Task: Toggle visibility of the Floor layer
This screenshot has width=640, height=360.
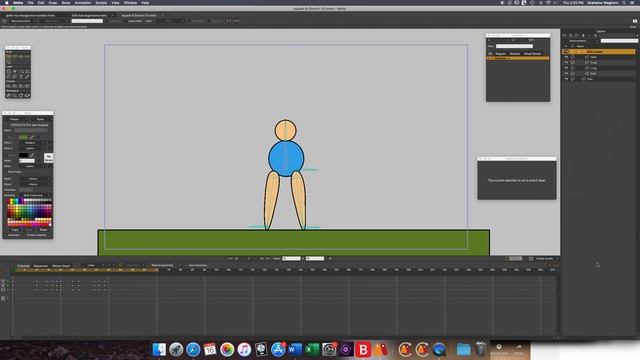Action: 566,79
